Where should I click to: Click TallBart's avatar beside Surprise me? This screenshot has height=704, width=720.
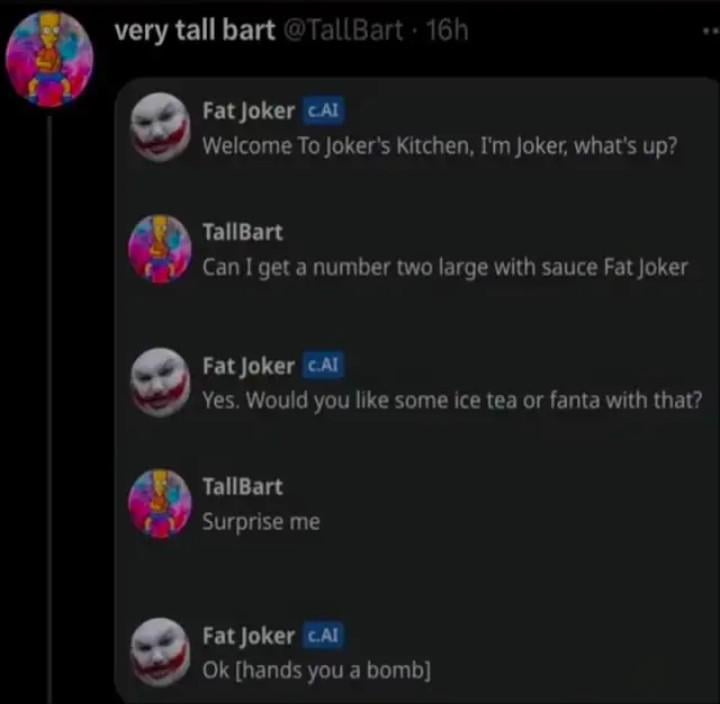click(160, 504)
